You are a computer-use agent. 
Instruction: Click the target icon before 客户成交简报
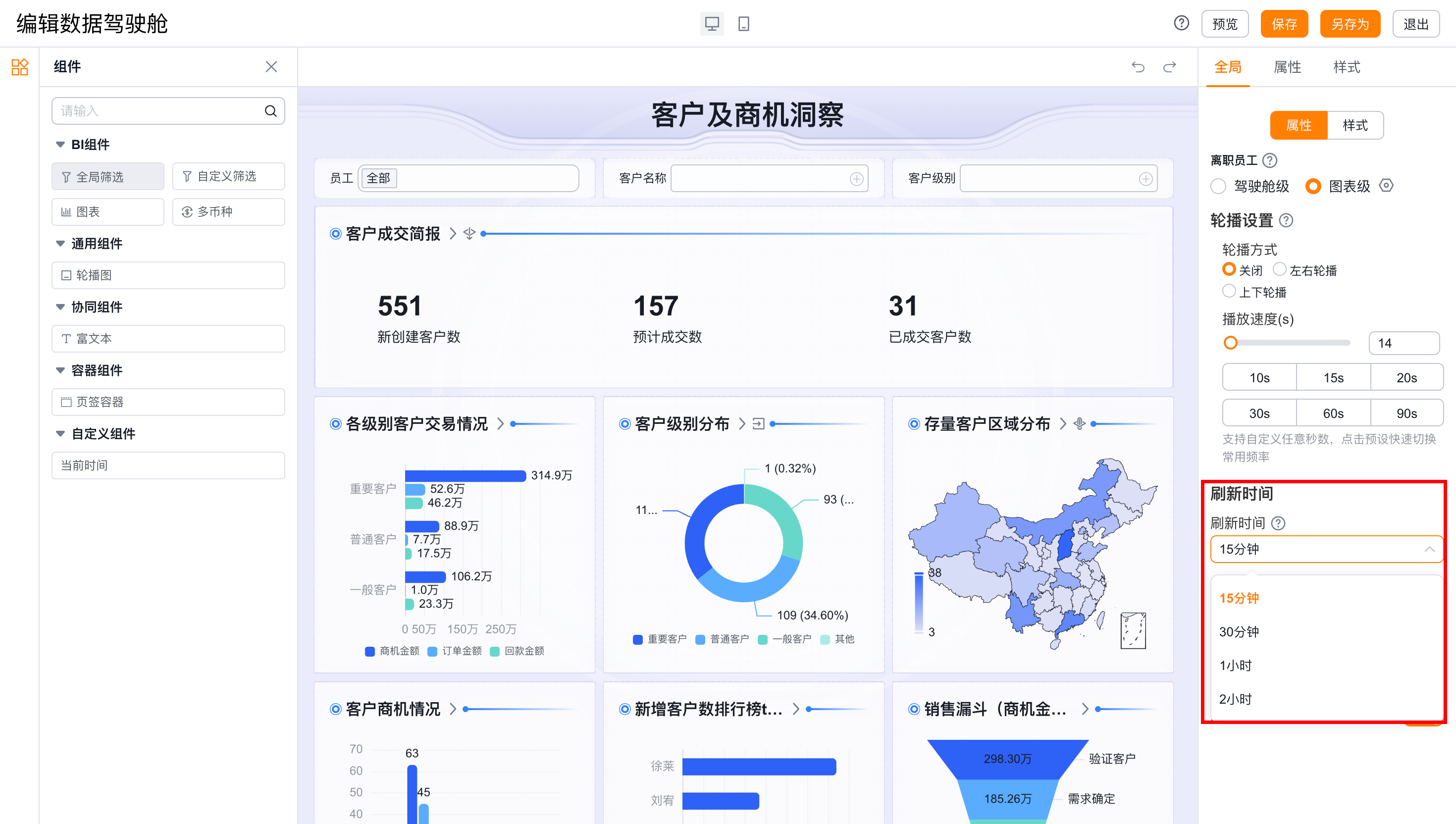(336, 234)
